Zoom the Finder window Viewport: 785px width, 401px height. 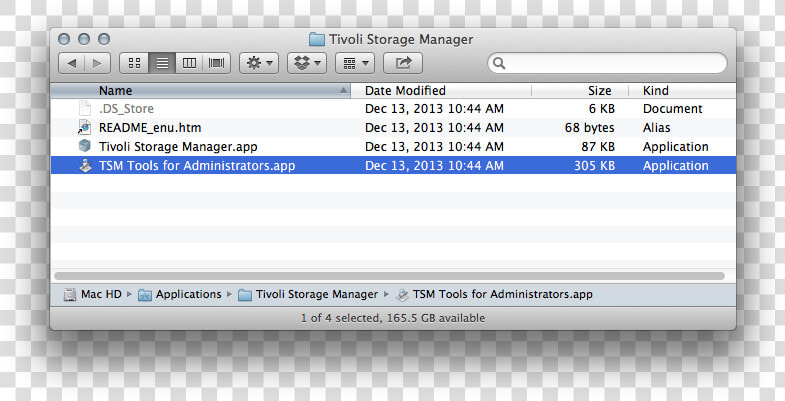point(104,39)
